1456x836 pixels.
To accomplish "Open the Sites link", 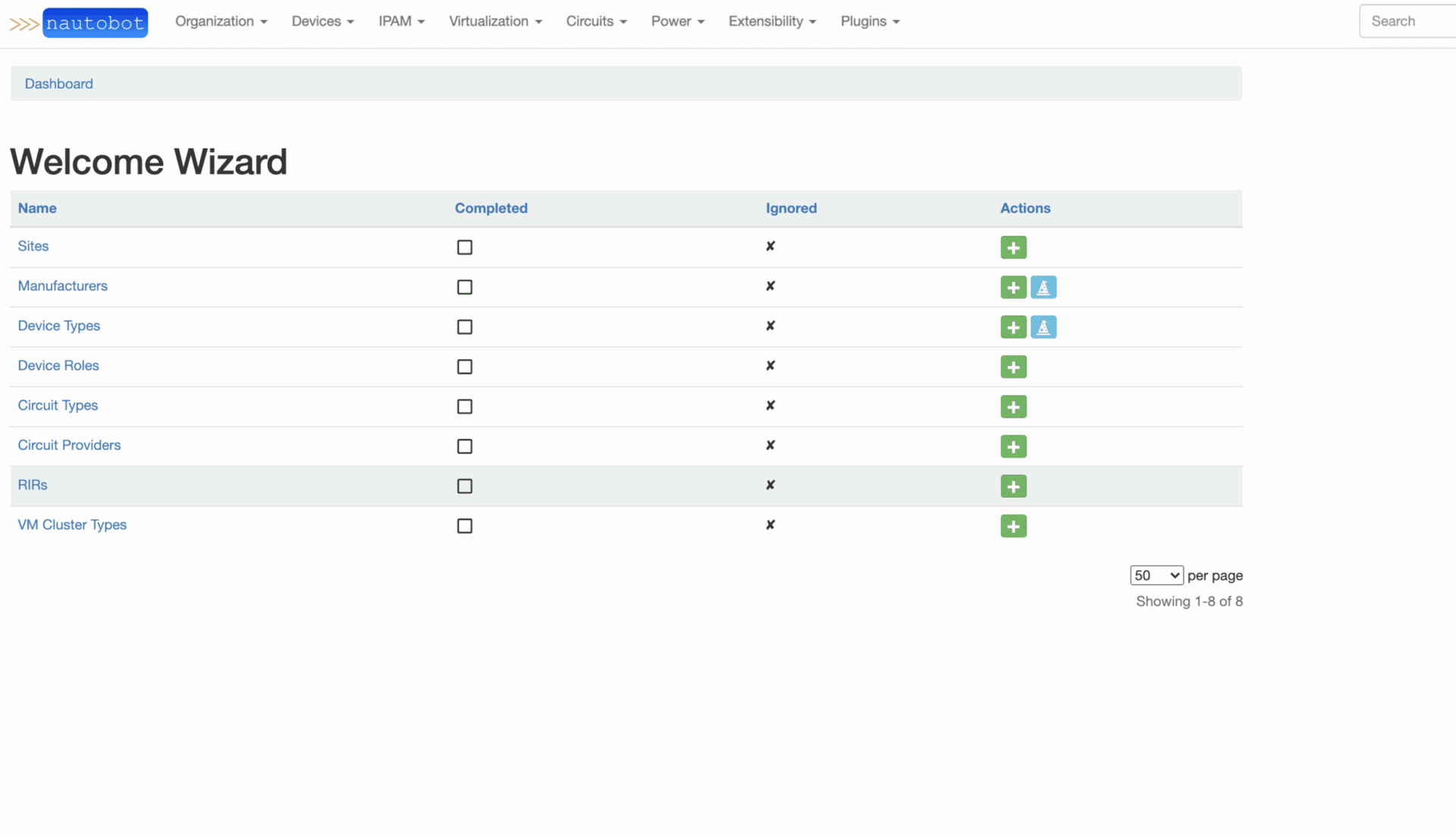I will [33, 246].
